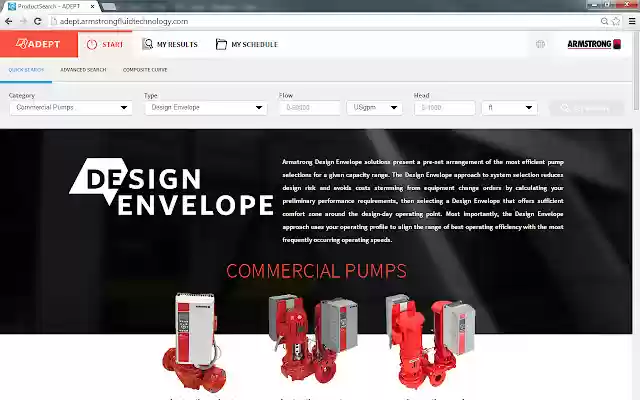Click the ProductSearch - ADEPT browser tab
640x400 pixels.
point(51,7)
